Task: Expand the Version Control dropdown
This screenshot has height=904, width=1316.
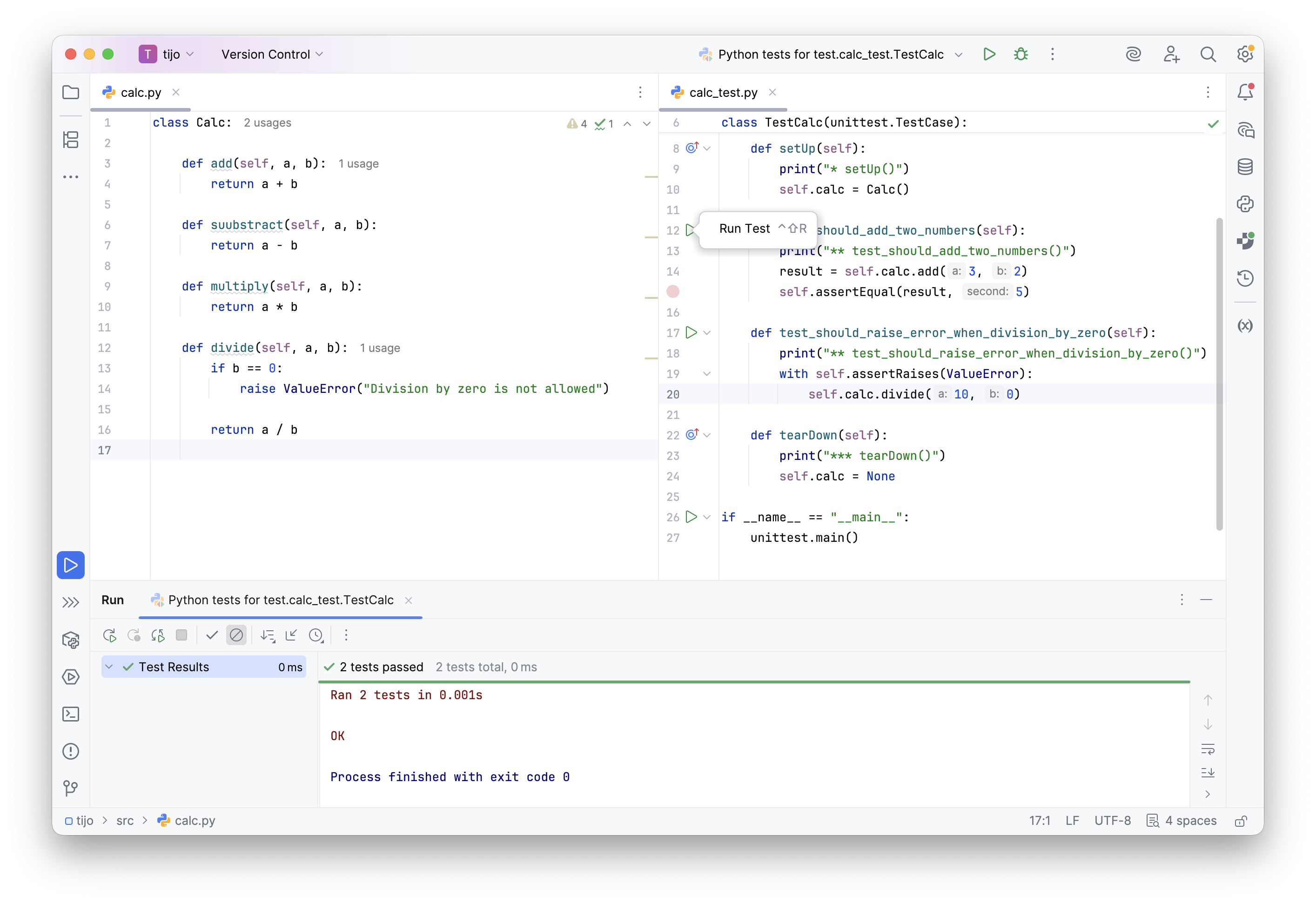Action: [x=272, y=54]
